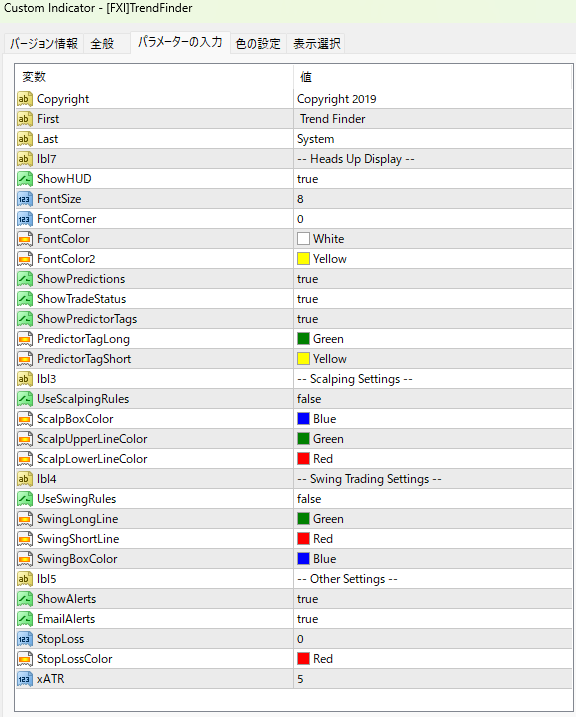The height and width of the screenshot is (717, 576).
Task: Open the ScalpLowerLineColor Red value dropdown
Action: [x=432, y=459]
